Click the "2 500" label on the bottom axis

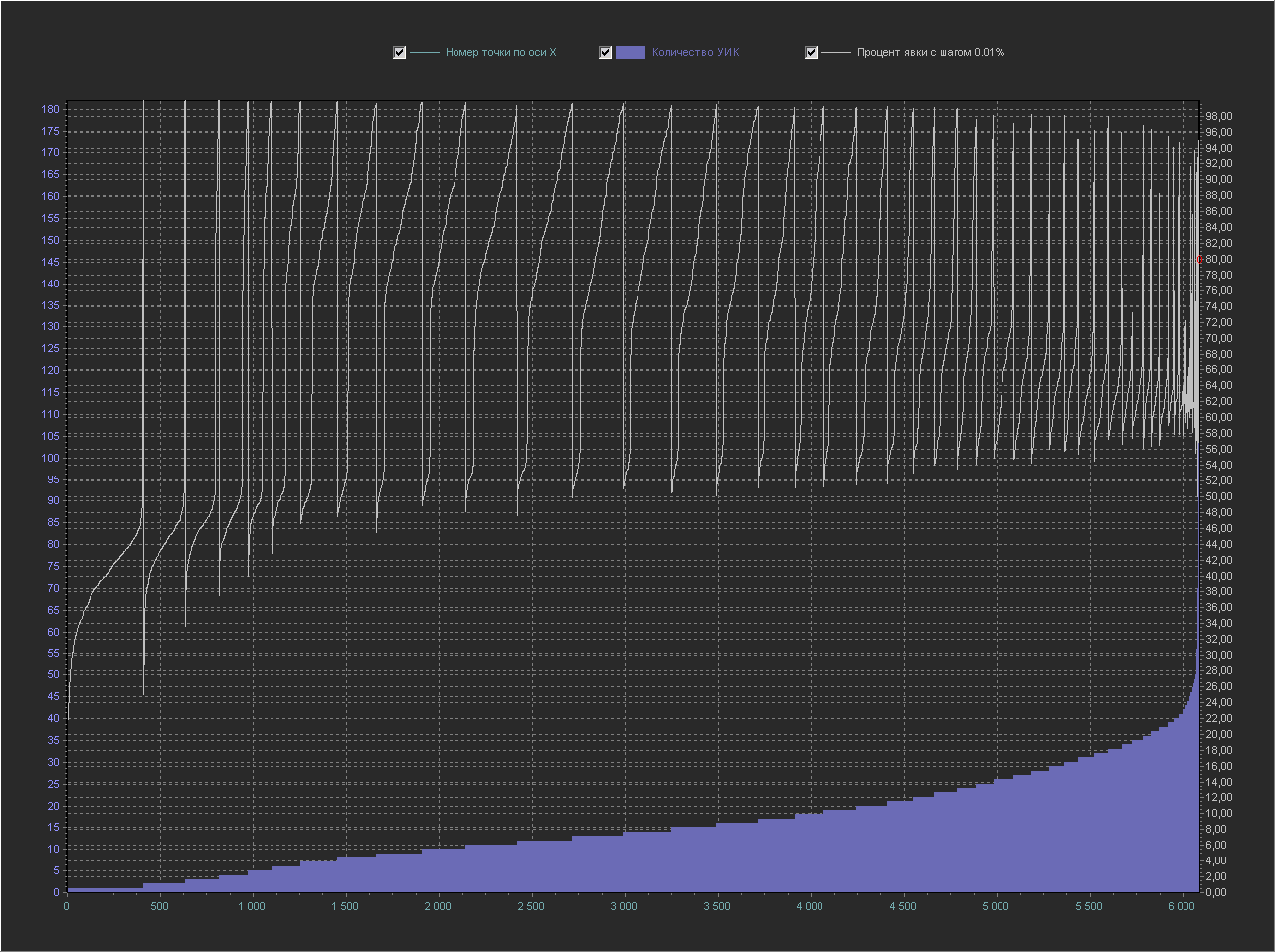[x=531, y=906]
